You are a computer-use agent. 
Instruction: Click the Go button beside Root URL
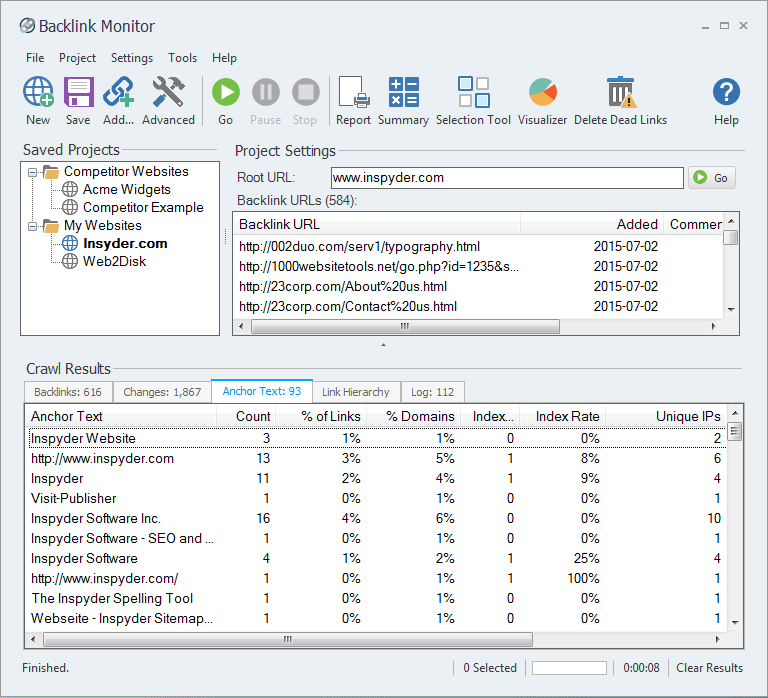[712, 178]
